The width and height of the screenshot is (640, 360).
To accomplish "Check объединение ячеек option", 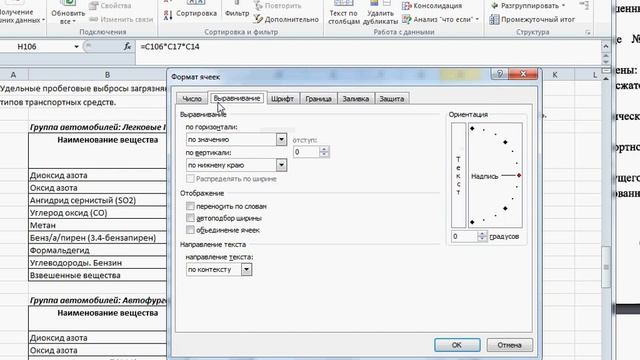I will click(x=190, y=230).
